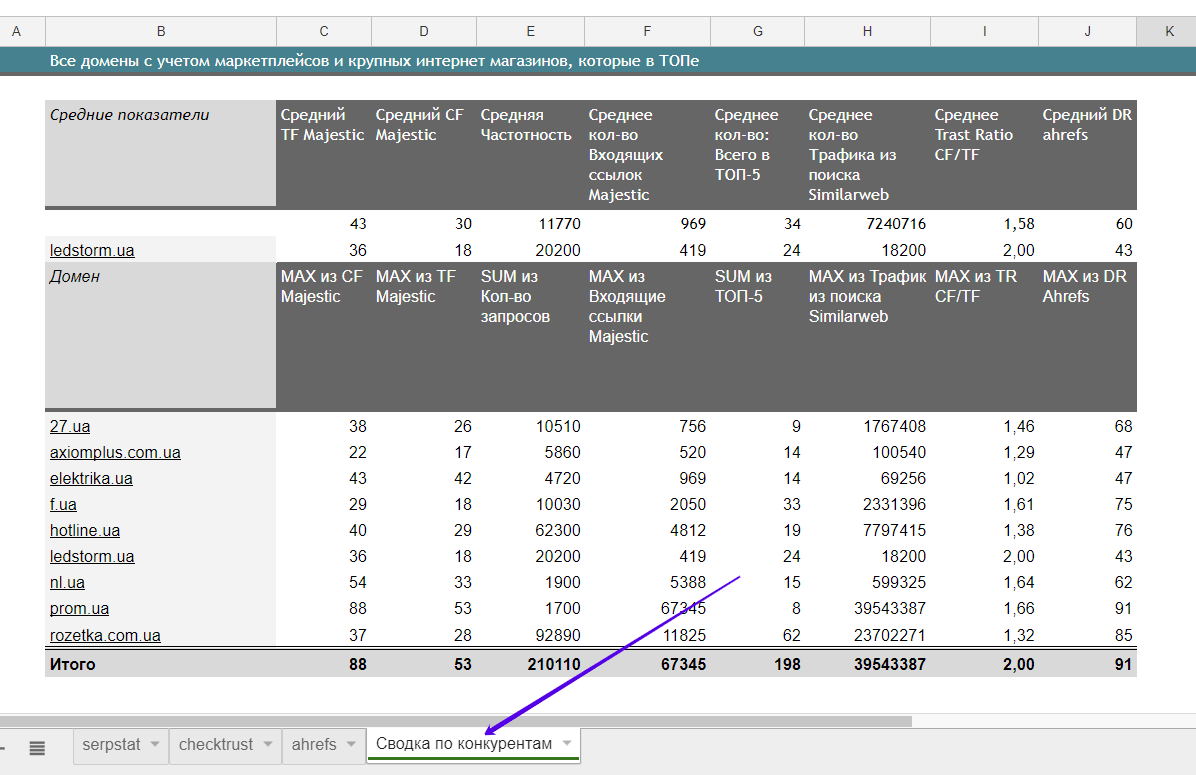Select column header B
Image resolution: width=1196 pixels, height=775 pixels.
[161, 32]
